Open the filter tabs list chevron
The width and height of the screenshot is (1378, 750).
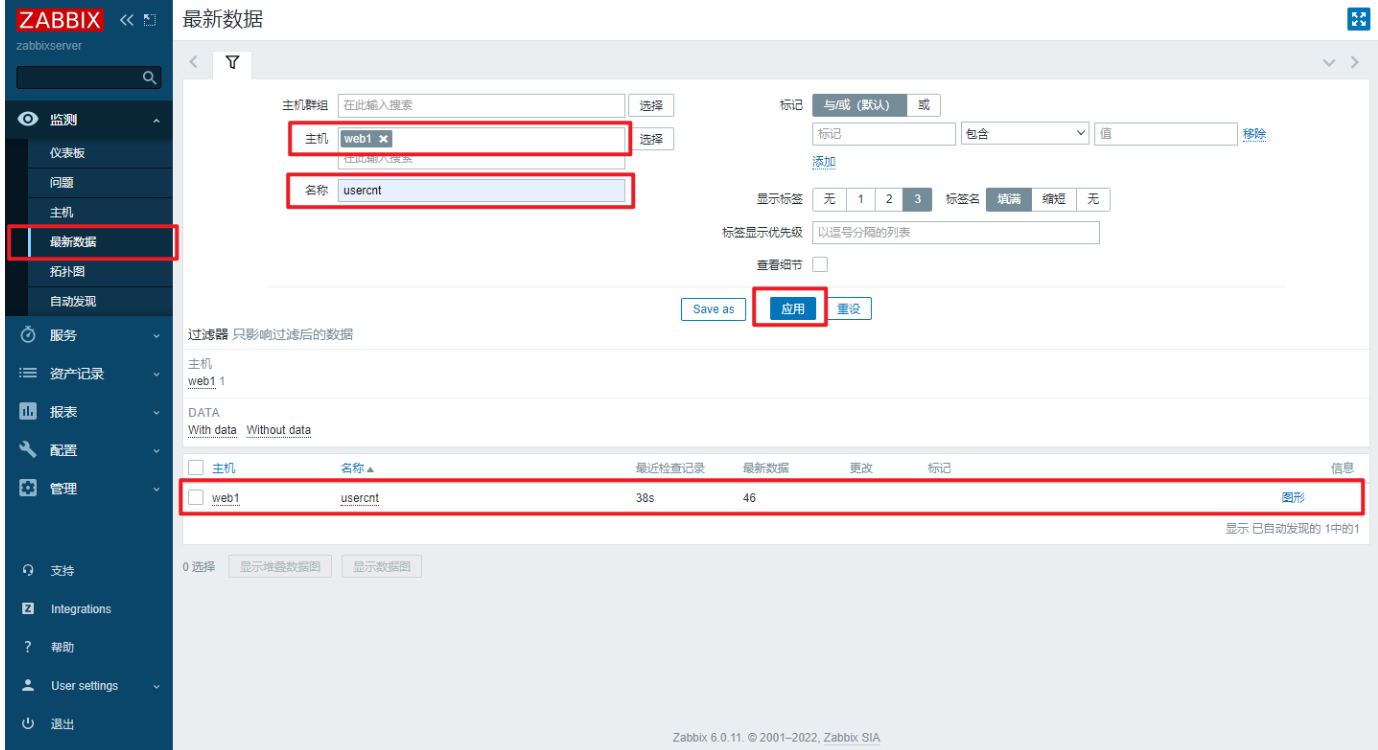point(1329,62)
